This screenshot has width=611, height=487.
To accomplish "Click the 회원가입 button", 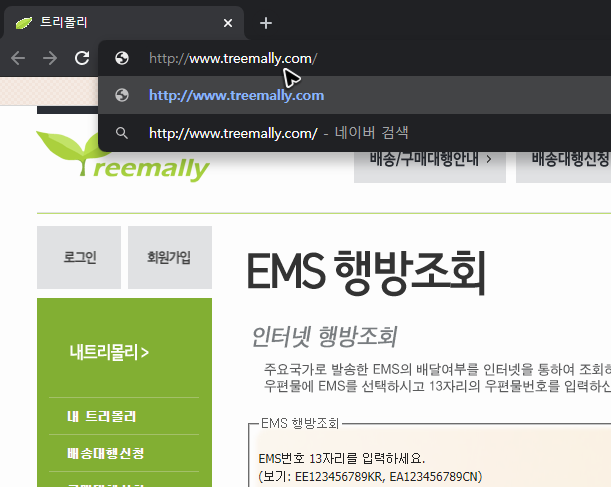I will tap(170, 258).
